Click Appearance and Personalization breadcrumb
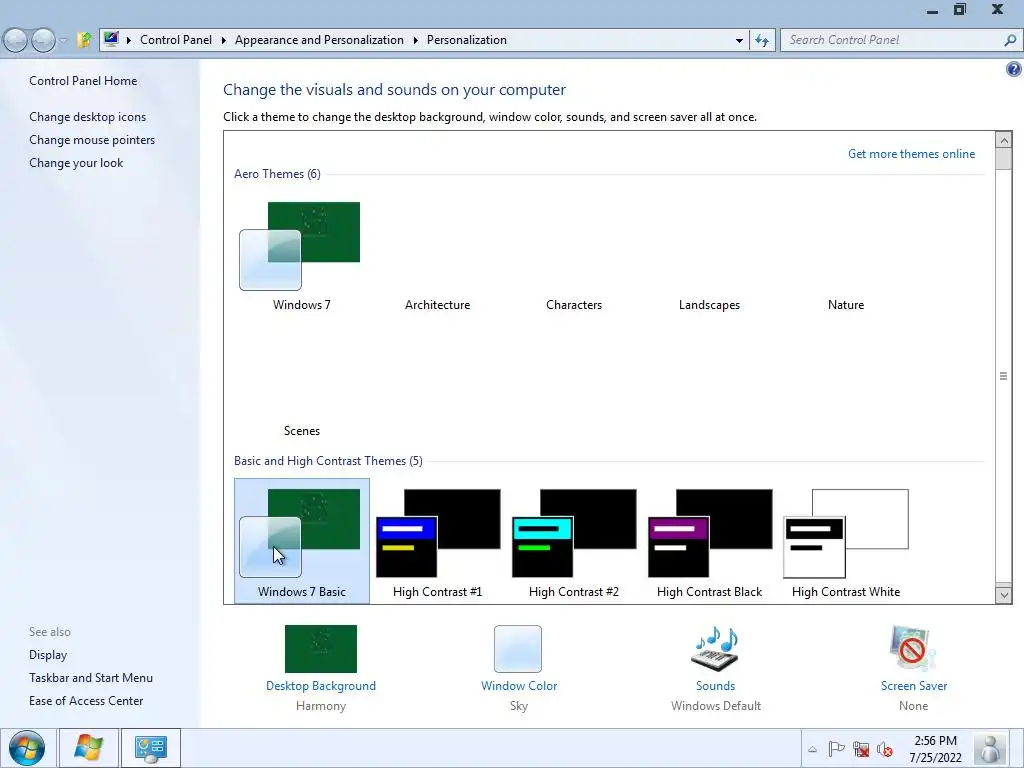The width and height of the screenshot is (1024, 768). tap(319, 40)
